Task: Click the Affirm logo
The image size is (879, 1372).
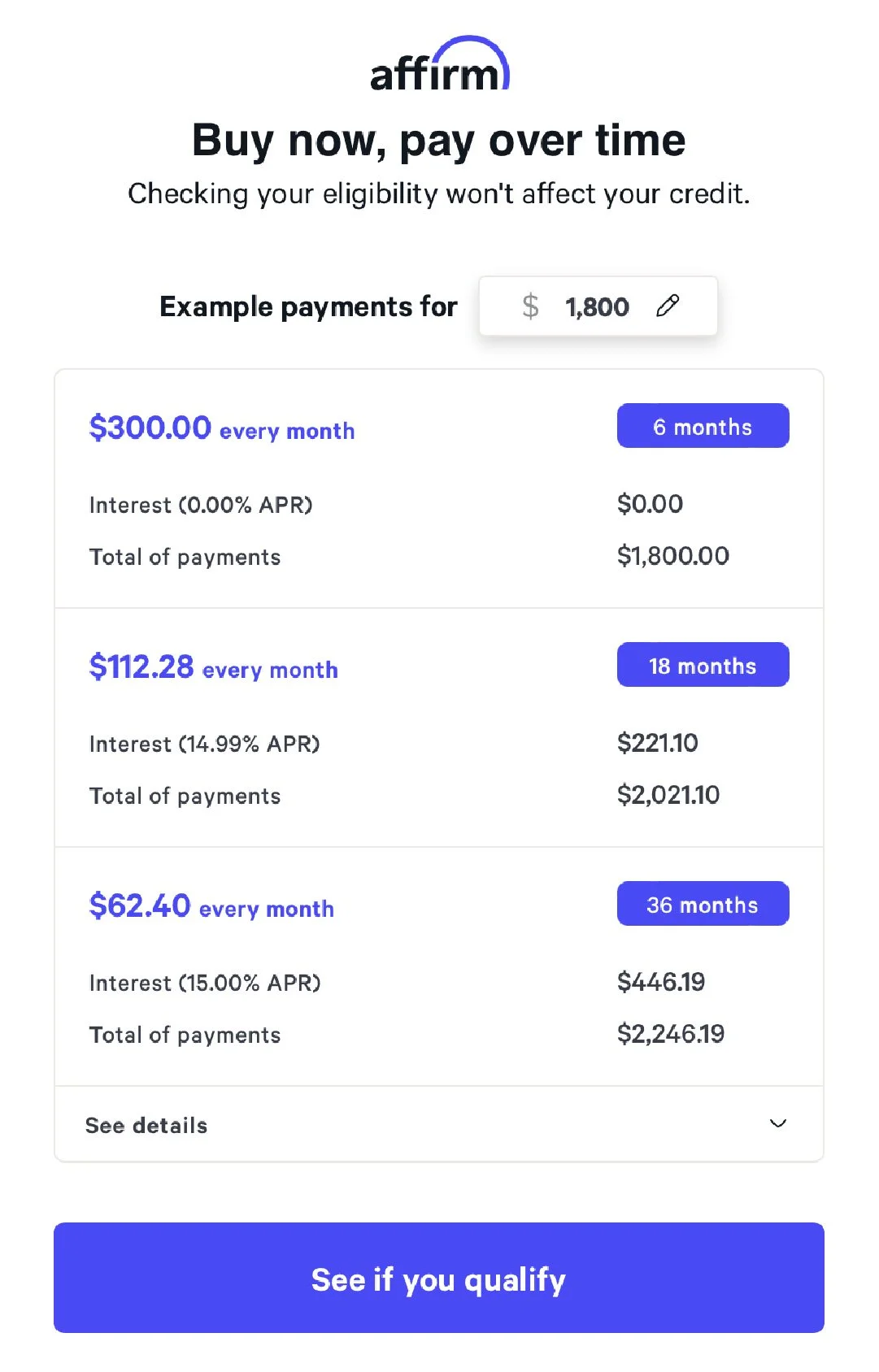Action: [x=439, y=65]
